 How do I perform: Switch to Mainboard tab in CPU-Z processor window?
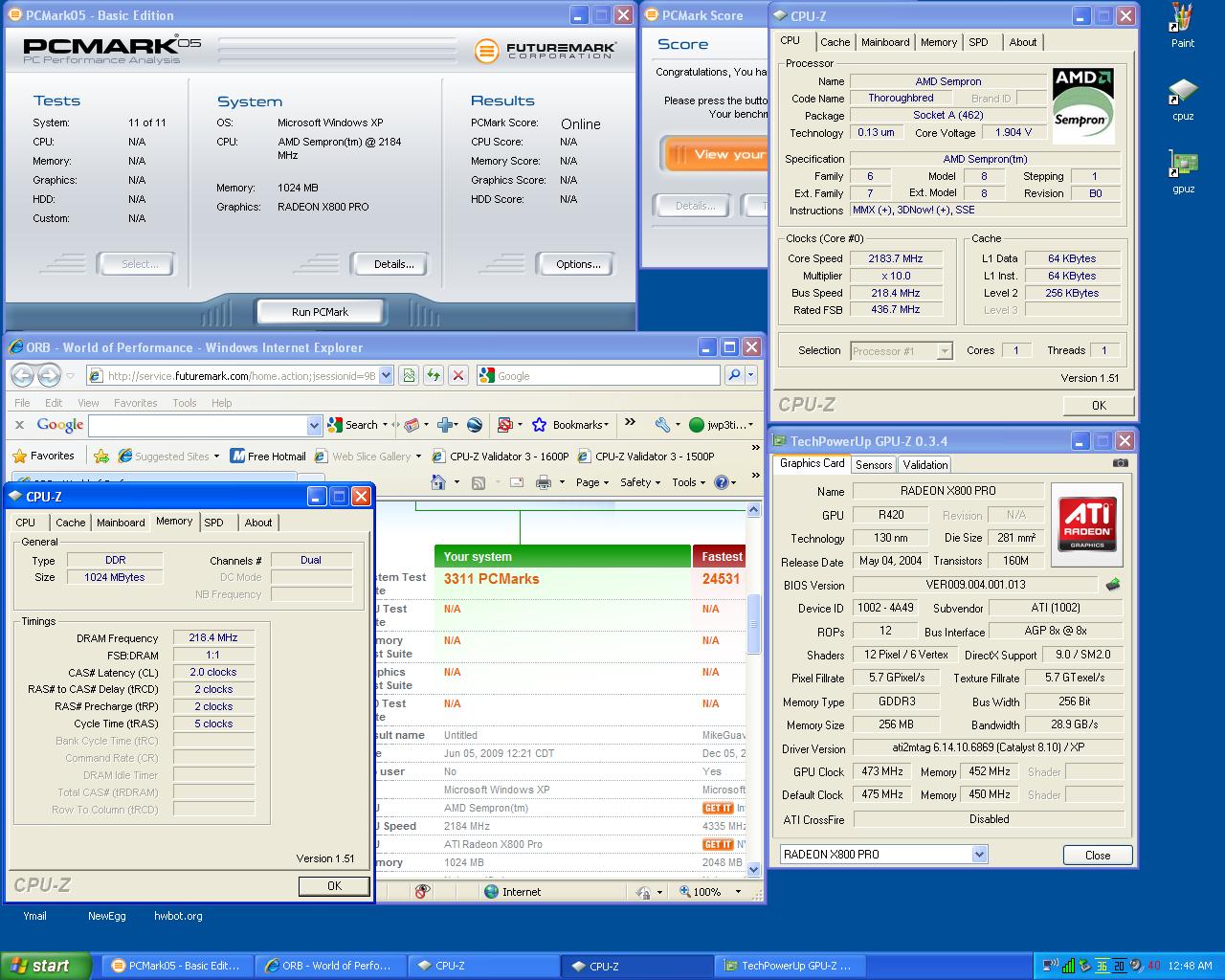(x=885, y=42)
